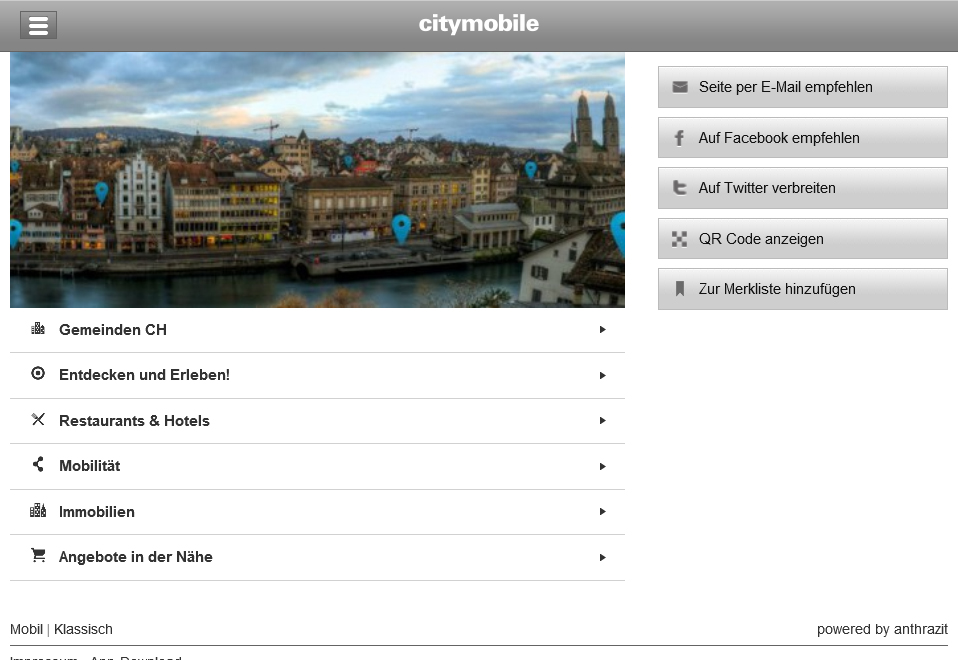Open the Mobilität menu entry
The height and width of the screenshot is (660, 958).
(x=317, y=467)
